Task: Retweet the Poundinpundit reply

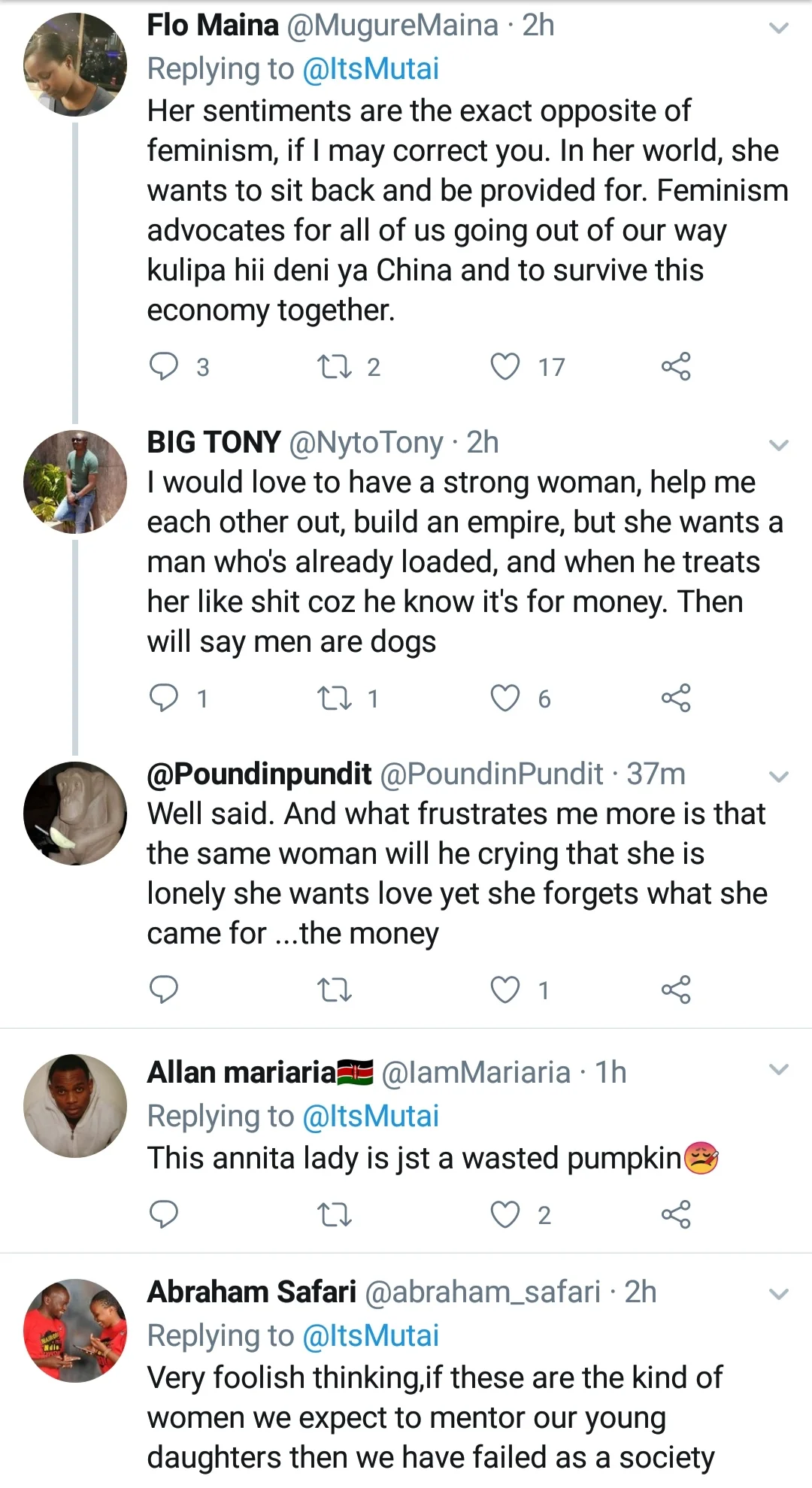Action: [x=335, y=989]
